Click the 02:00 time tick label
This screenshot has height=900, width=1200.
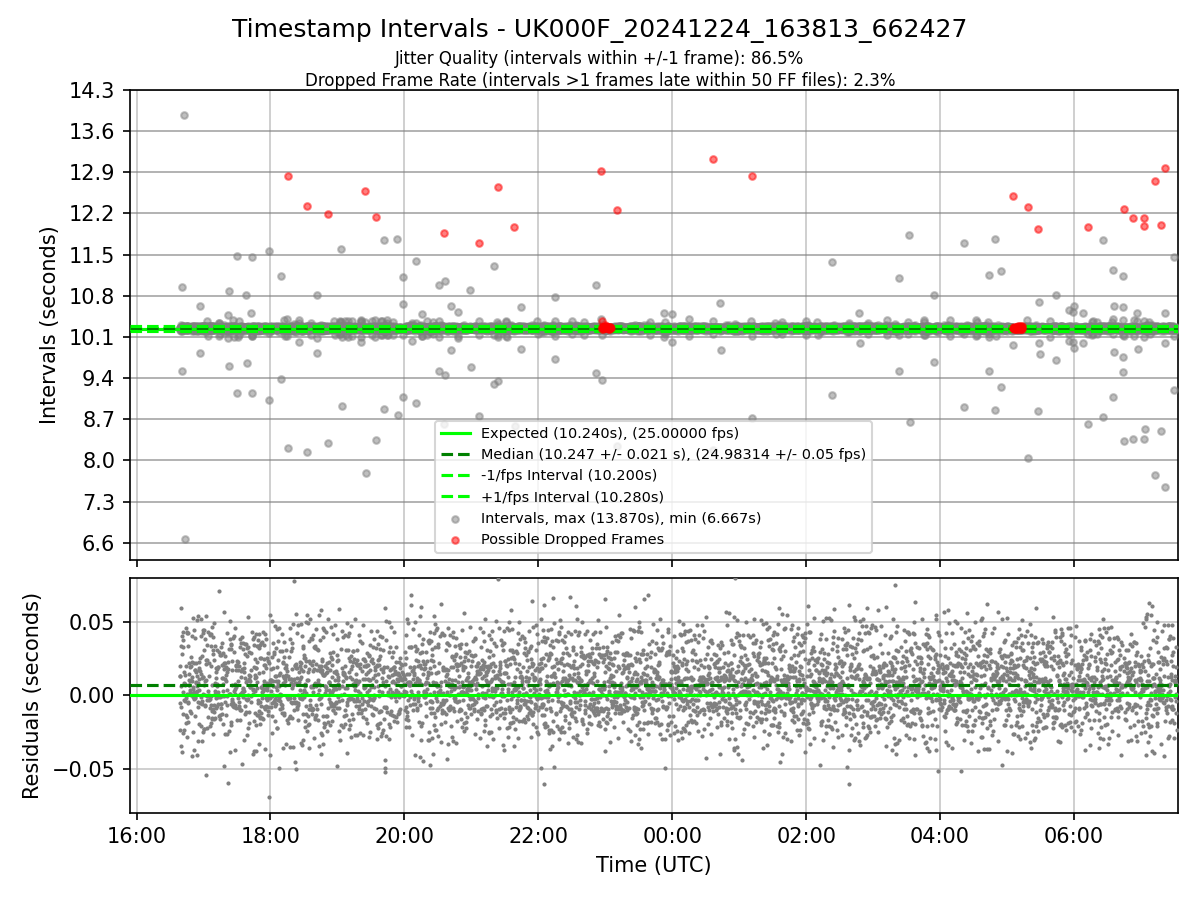point(806,834)
